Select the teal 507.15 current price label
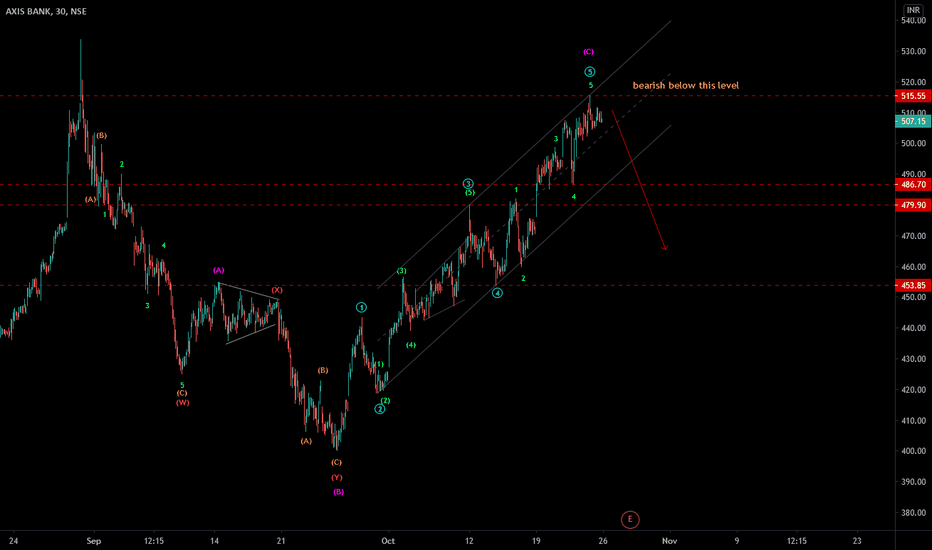932x550 pixels. tap(913, 121)
